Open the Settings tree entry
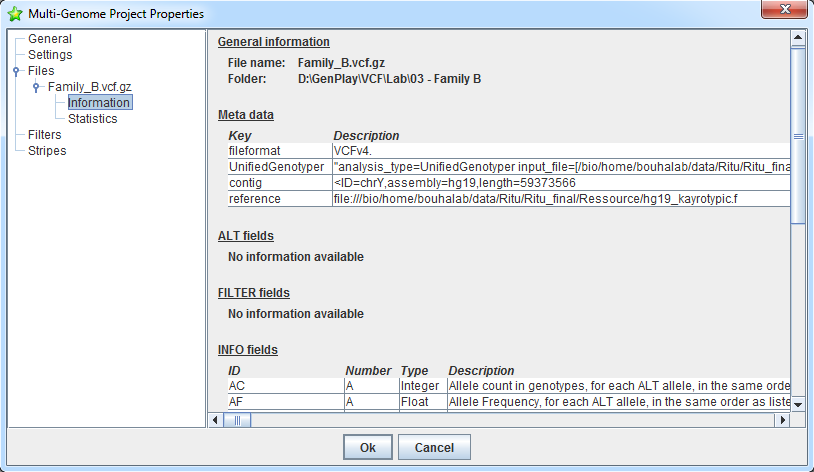The height and width of the screenshot is (472, 814). pos(50,55)
